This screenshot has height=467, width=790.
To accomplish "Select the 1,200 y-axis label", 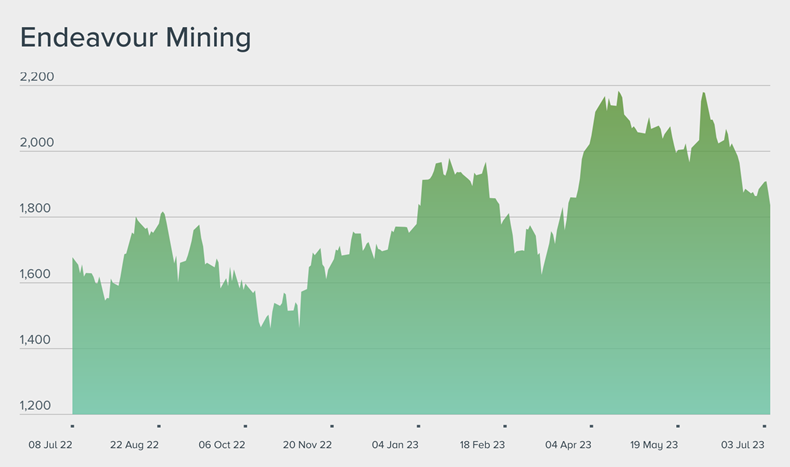I will click(x=35, y=406).
